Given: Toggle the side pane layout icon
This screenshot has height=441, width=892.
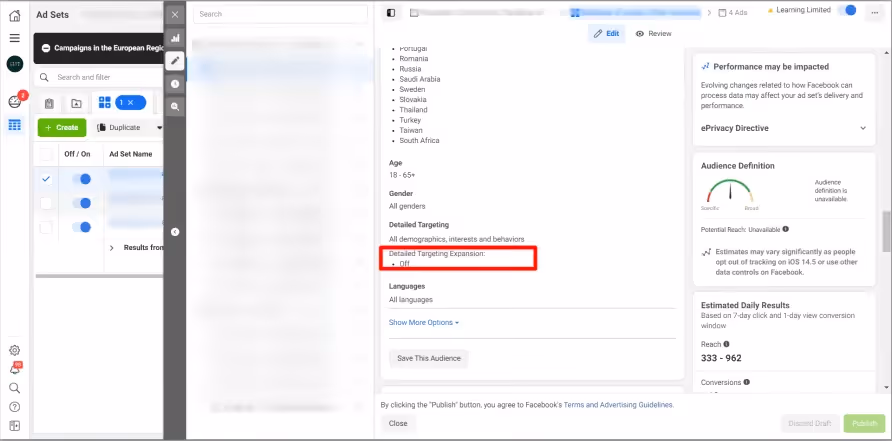Looking at the screenshot, I should (391, 13).
